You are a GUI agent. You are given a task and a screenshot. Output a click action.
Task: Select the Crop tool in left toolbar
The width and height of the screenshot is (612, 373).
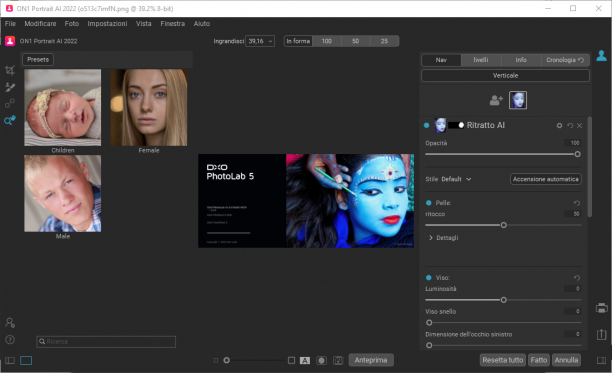(10, 70)
